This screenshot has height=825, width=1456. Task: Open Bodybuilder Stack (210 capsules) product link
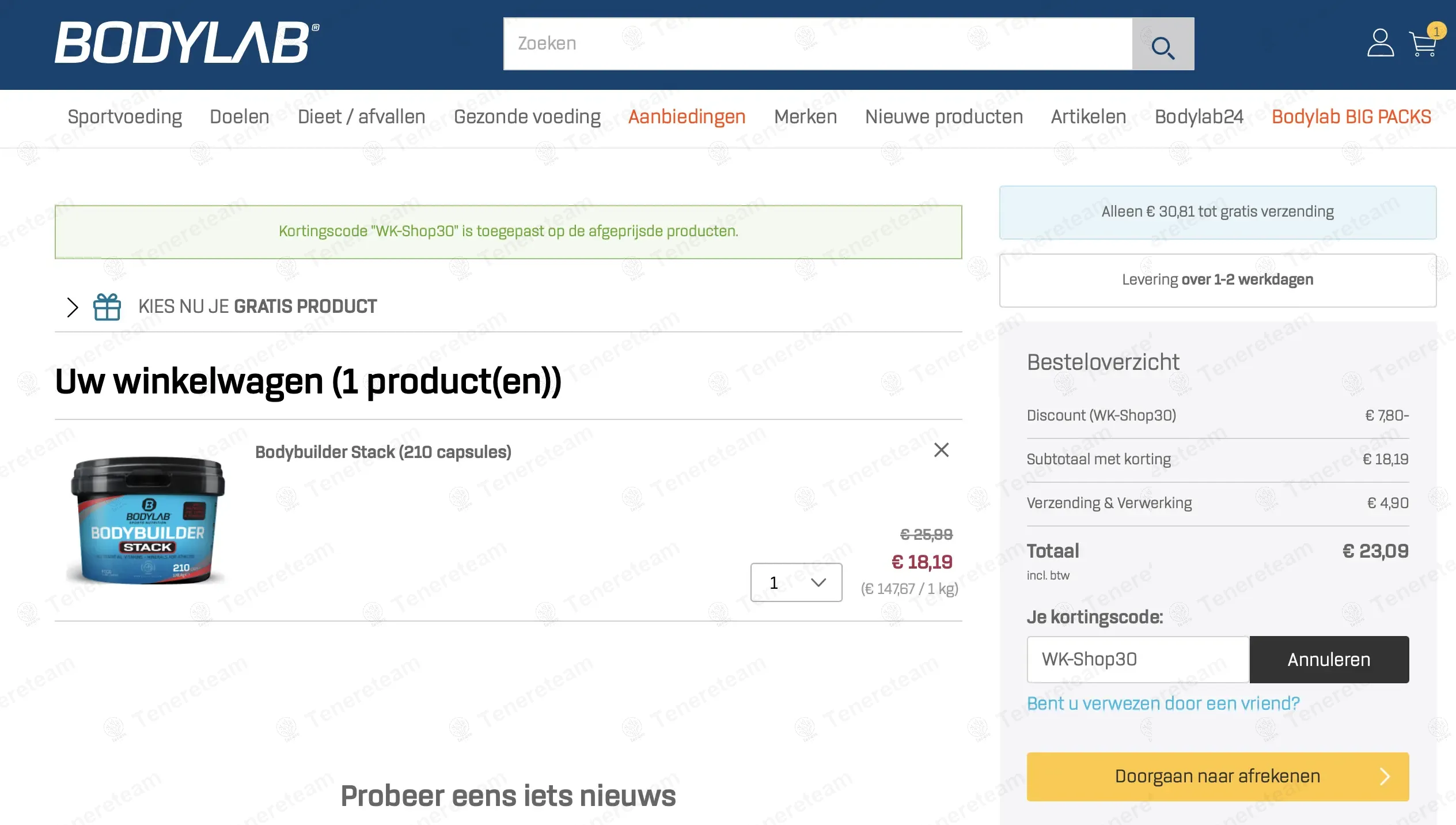click(383, 452)
